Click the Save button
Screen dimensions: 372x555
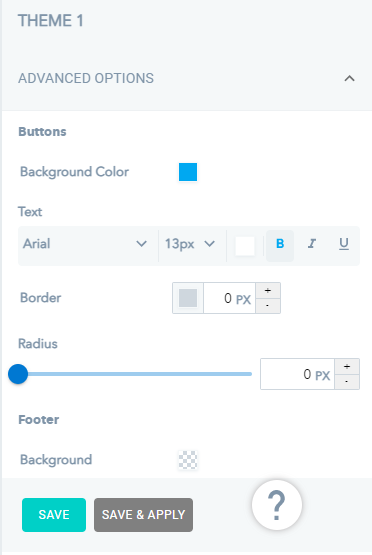[x=54, y=515]
